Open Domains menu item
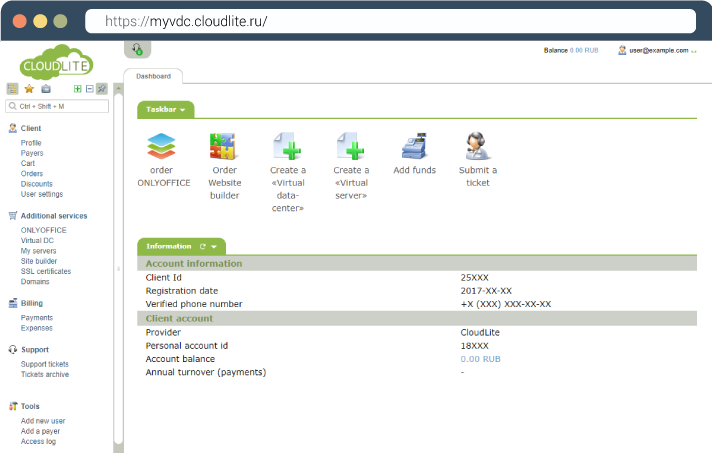 pos(35,281)
